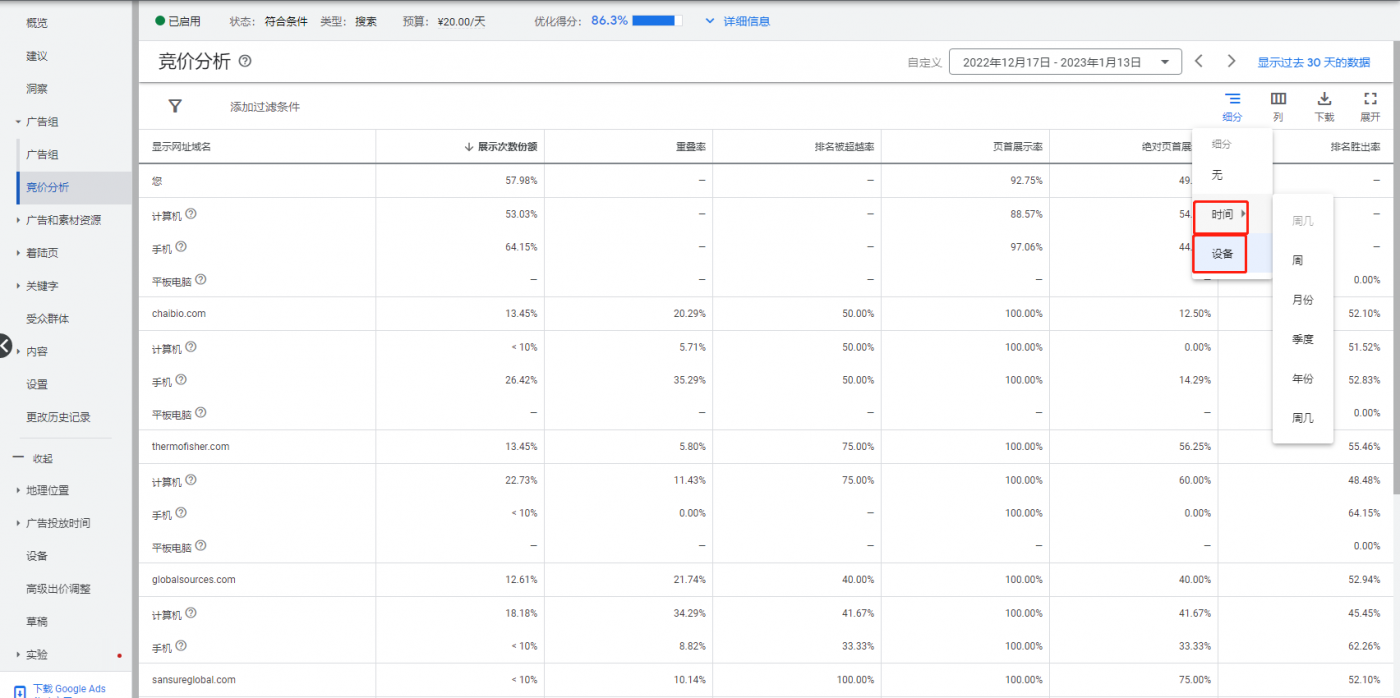Open 设置 in sidebar
This screenshot has height=698, width=1400.
point(36,384)
